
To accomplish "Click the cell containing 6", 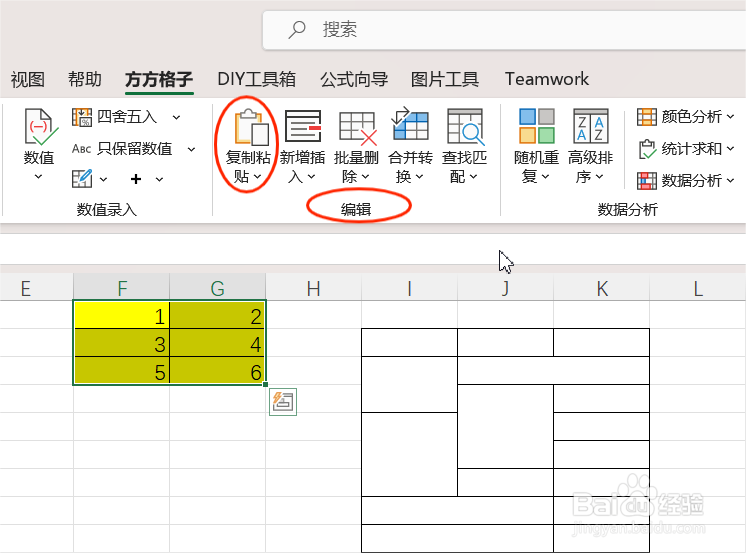I will pyautogui.click(x=218, y=370).
